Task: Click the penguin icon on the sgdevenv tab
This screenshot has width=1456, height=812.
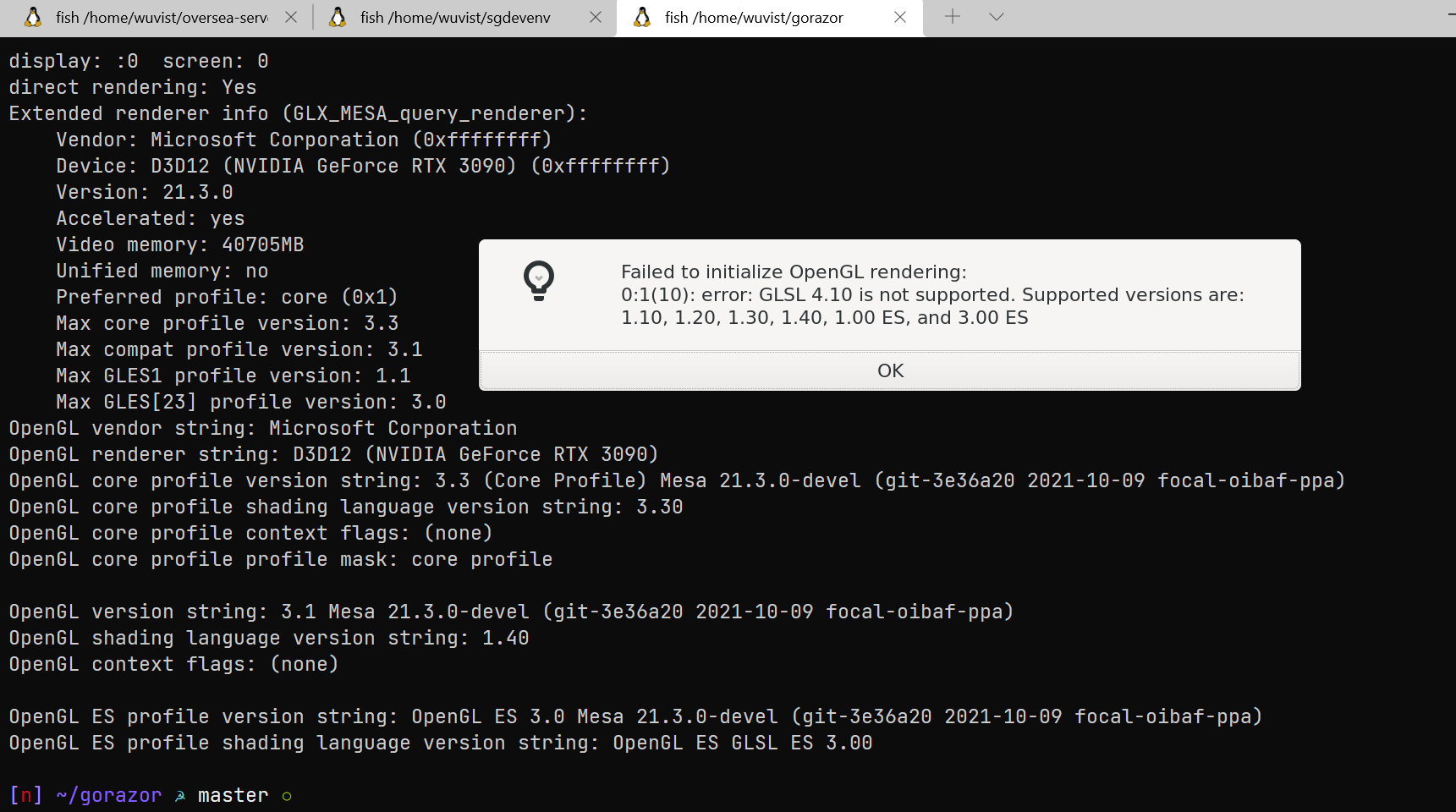Action: 338,17
